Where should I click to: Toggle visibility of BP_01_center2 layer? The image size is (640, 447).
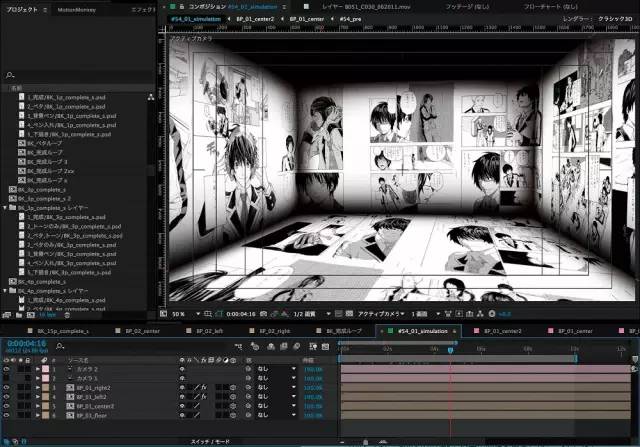coord(7,407)
